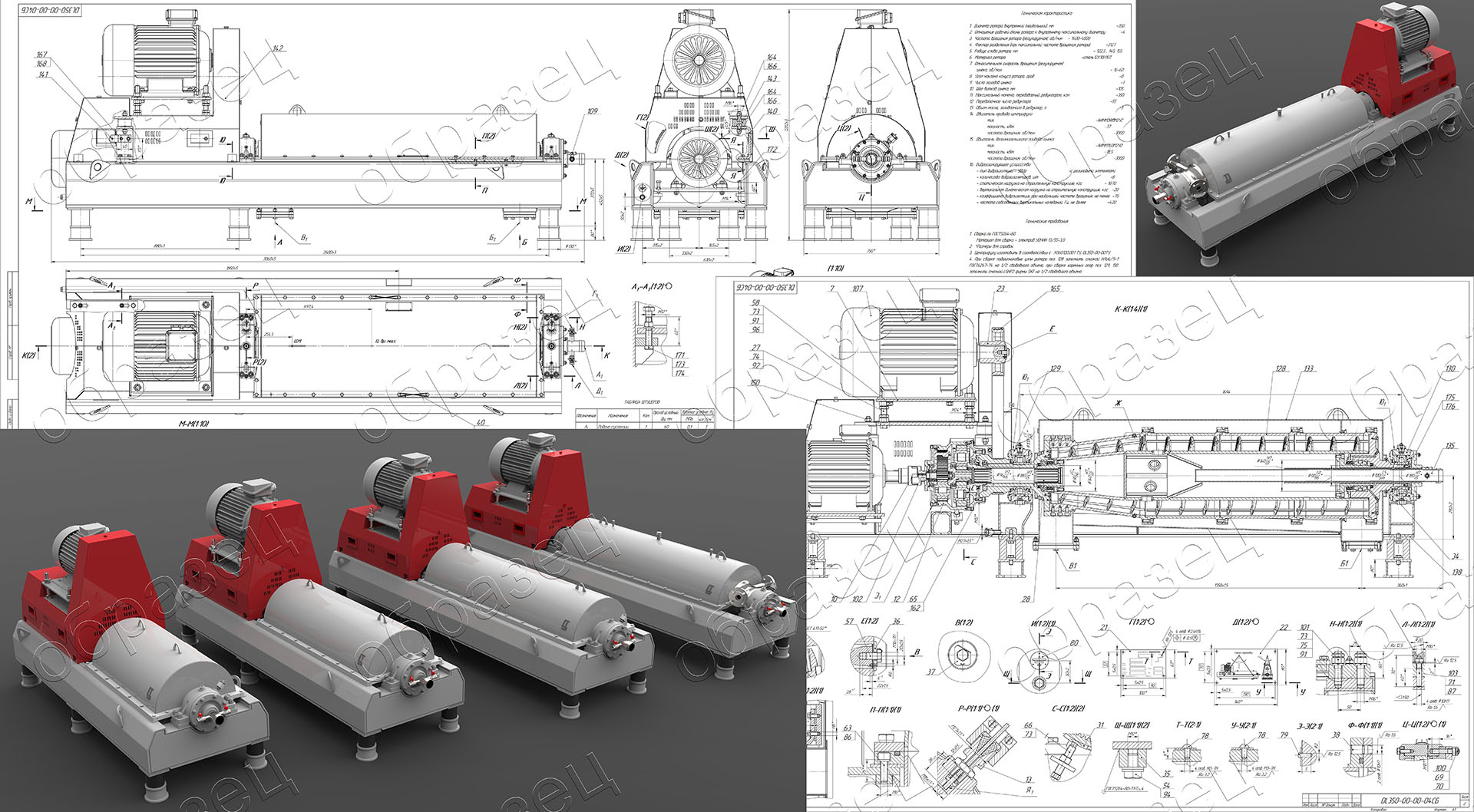Click callout number '135' at feed pipe
The height and width of the screenshot is (812, 1474).
coord(1450,445)
